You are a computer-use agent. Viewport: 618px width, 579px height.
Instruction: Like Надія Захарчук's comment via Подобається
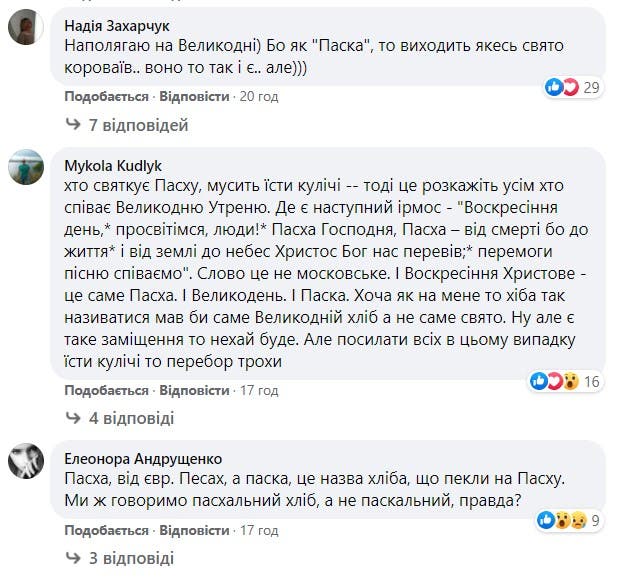pos(105,96)
